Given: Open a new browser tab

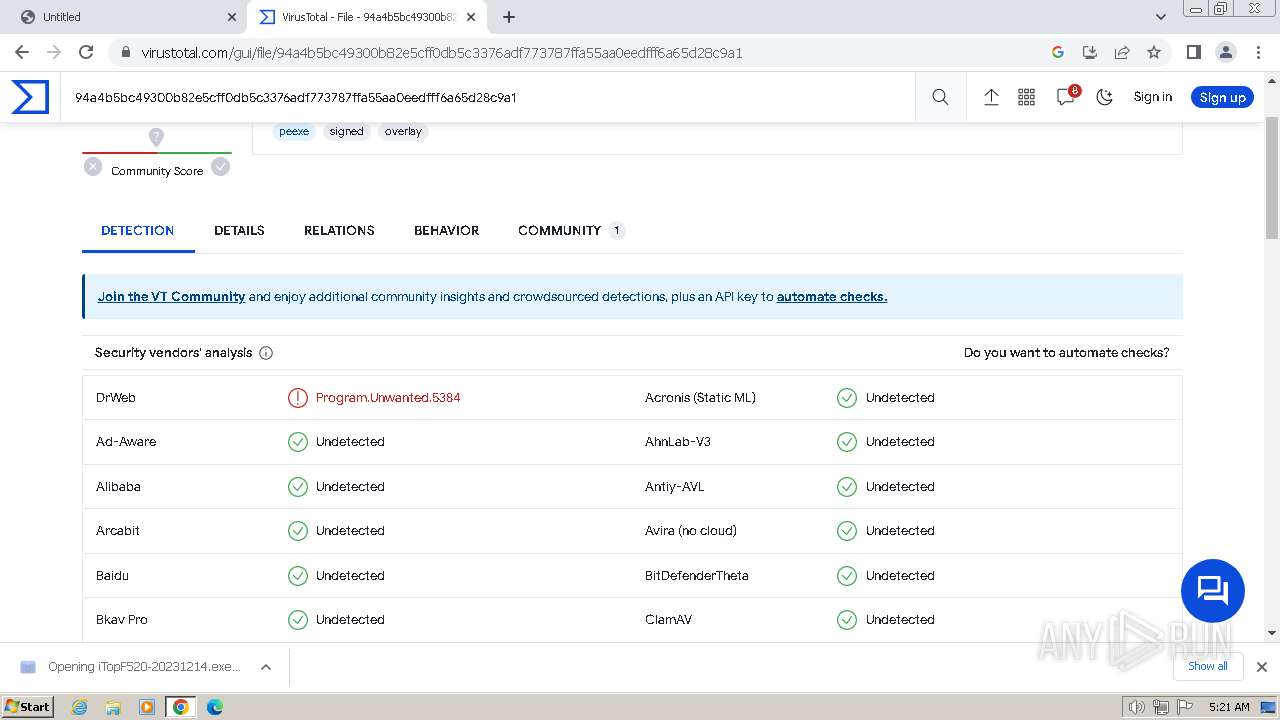Looking at the screenshot, I should tap(508, 17).
